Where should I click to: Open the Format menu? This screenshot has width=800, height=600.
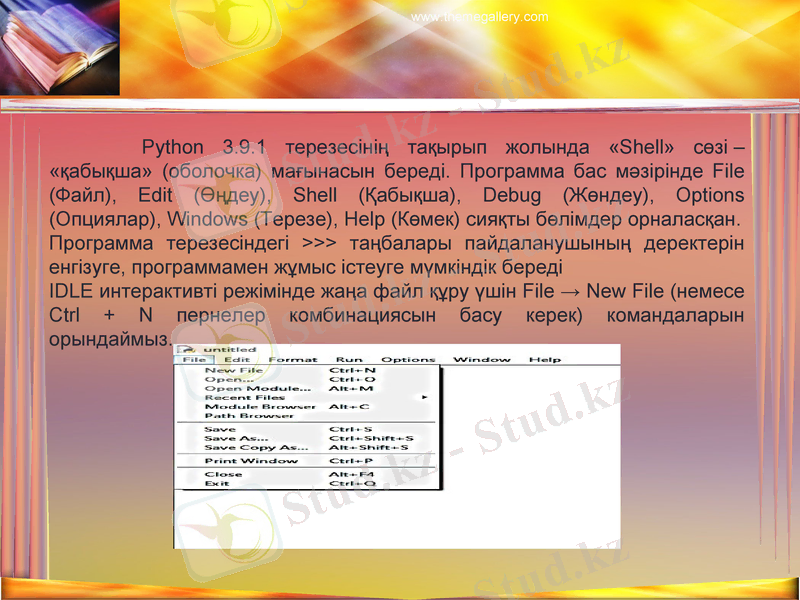pos(294,360)
